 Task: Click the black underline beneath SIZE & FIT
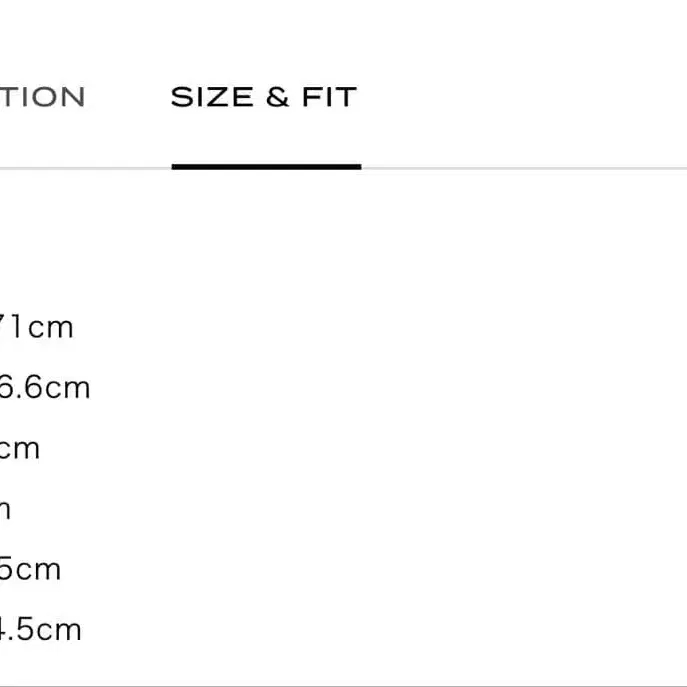(x=266, y=166)
